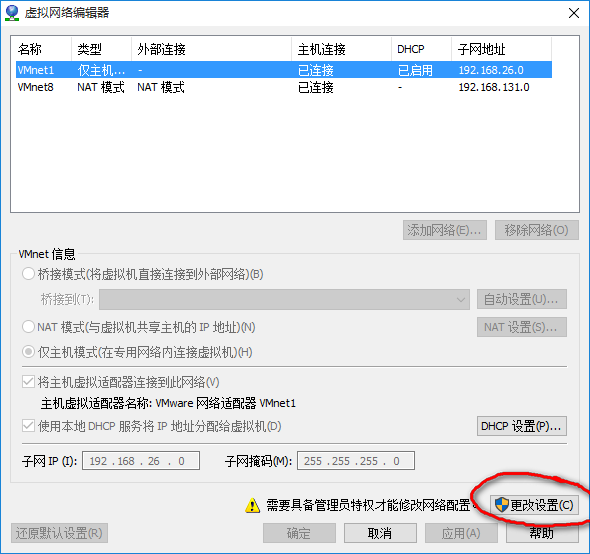Image resolution: width=590 pixels, height=554 pixels.
Task: Click the 应用(A) button
Action: tap(461, 533)
